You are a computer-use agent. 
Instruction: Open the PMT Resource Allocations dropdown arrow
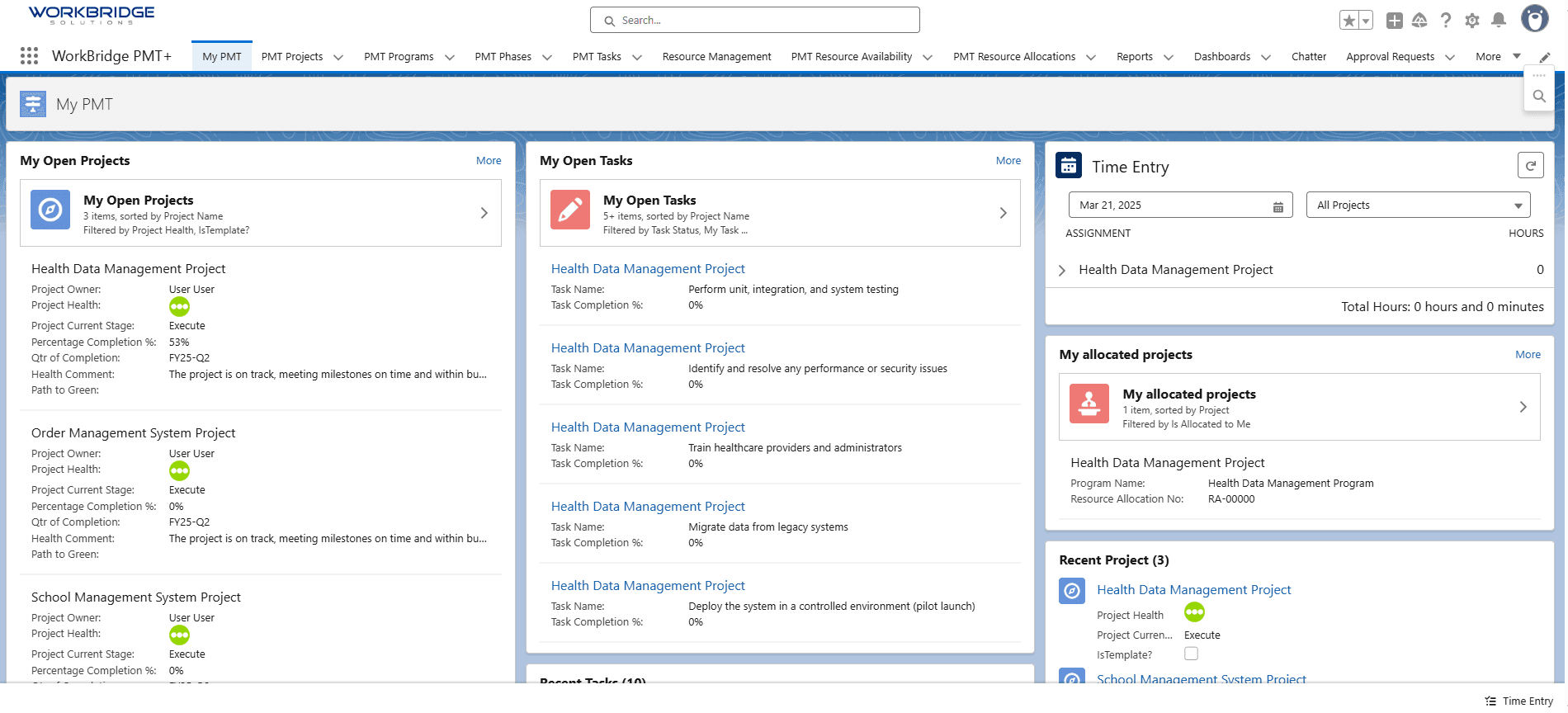[x=1091, y=57]
